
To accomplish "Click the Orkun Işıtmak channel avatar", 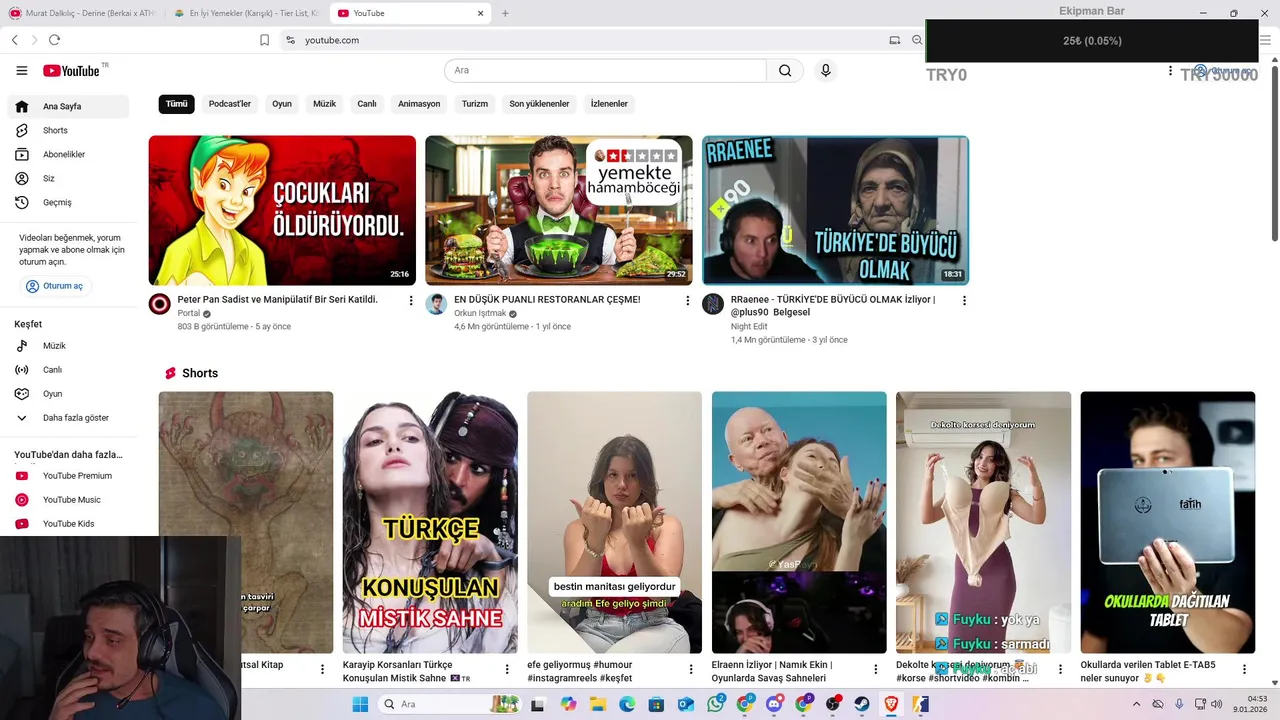I will pyautogui.click(x=436, y=304).
